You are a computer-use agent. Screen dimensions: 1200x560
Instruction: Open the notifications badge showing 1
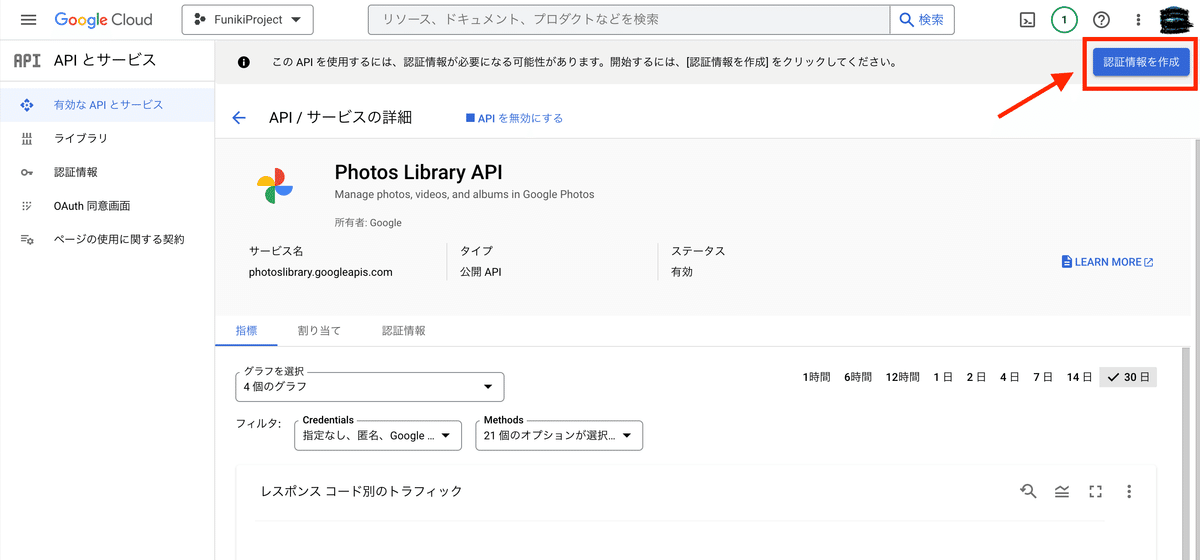point(1064,20)
